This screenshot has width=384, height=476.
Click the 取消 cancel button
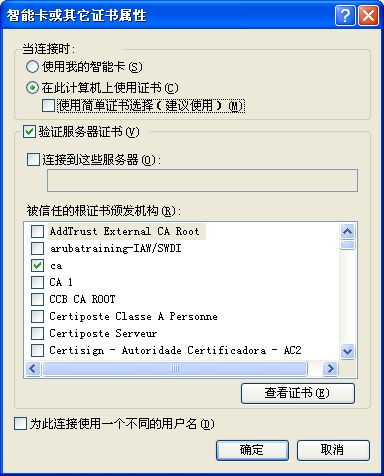click(x=333, y=450)
